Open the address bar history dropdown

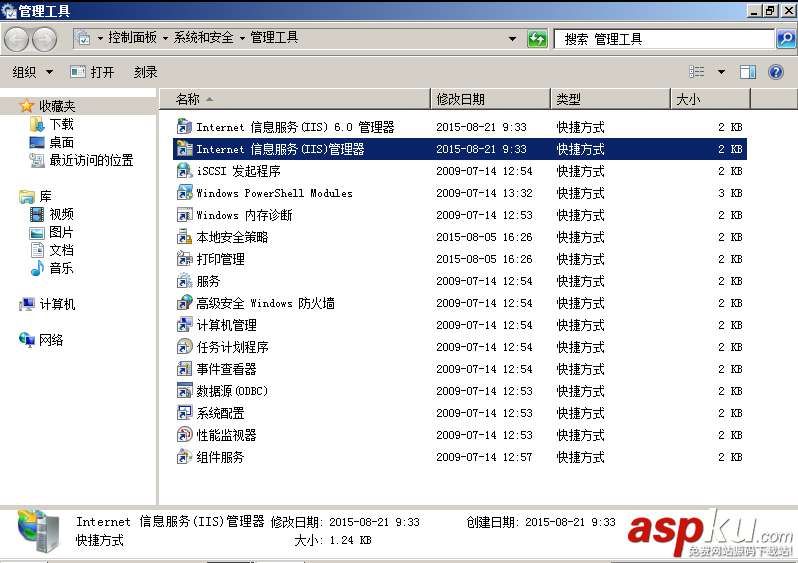click(x=512, y=39)
